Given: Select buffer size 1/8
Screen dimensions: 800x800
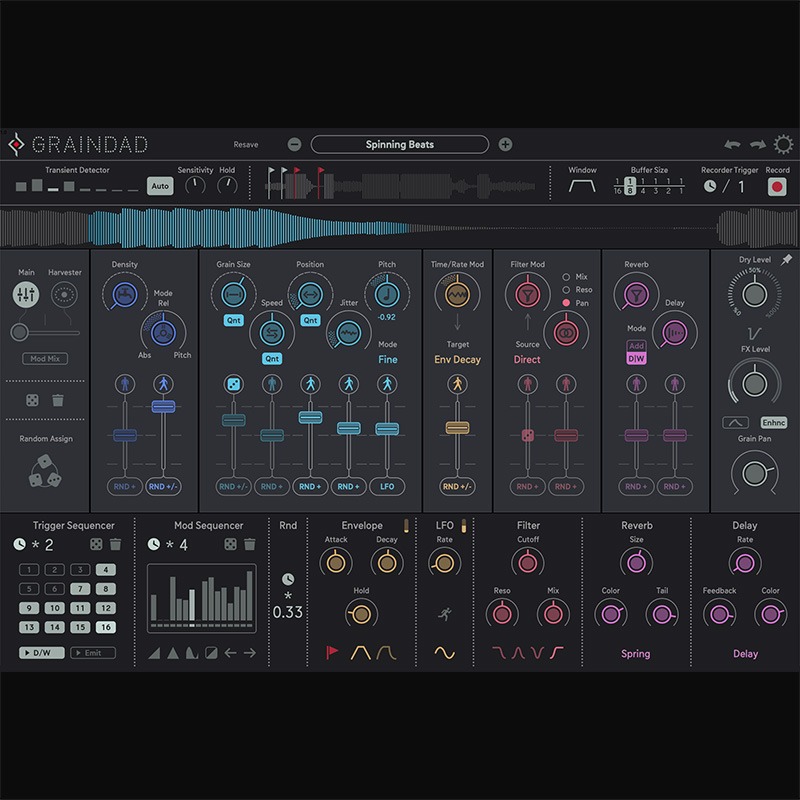Looking at the screenshot, I should click(x=630, y=186).
